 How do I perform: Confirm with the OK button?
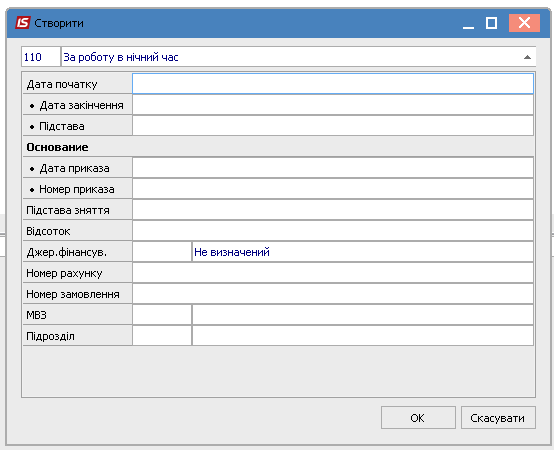418,418
